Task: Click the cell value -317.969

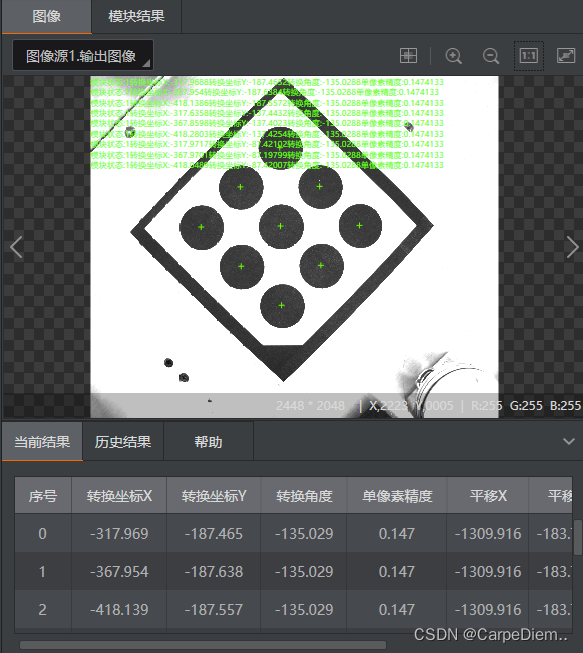Action: tap(119, 533)
